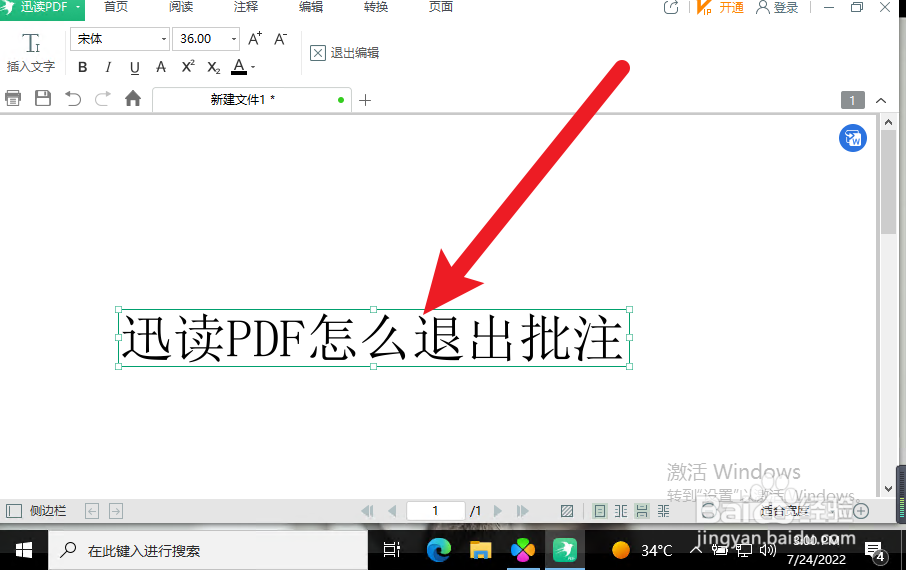Toggle superscript formatting
Viewport: 906px width, 570px height.
(188, 66)
